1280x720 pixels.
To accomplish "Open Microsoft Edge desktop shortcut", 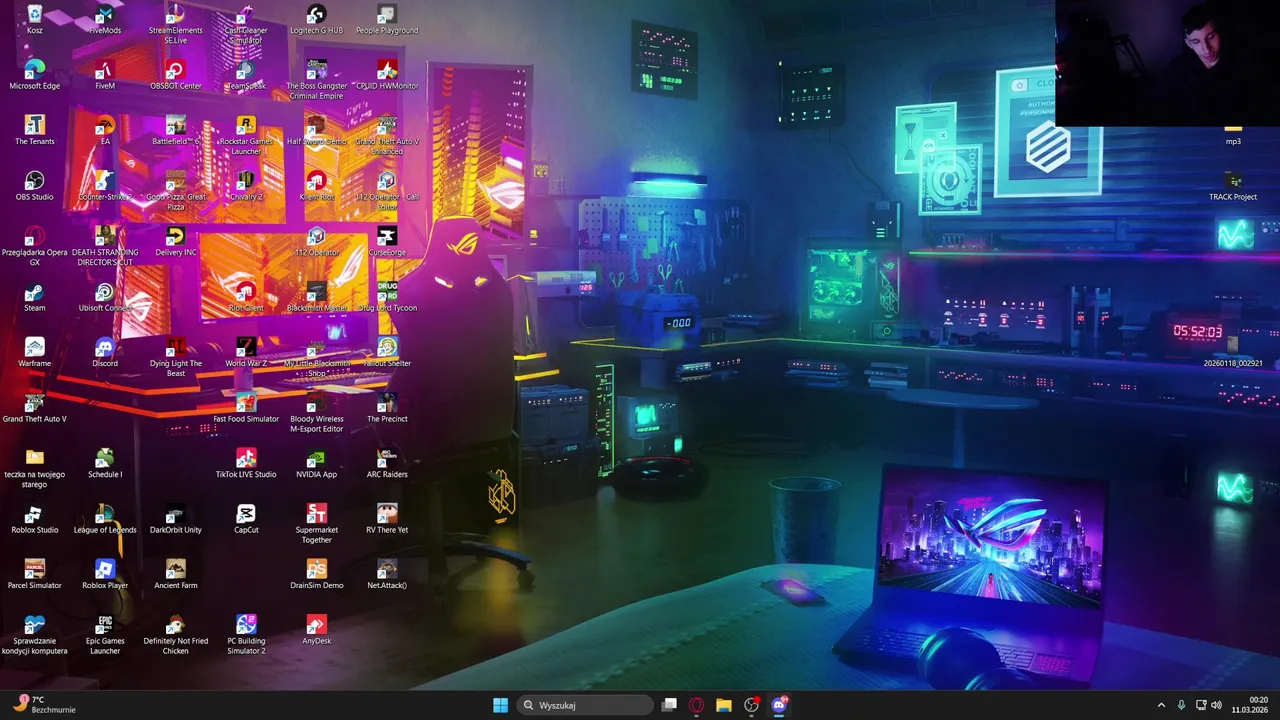I will [35, 75].
